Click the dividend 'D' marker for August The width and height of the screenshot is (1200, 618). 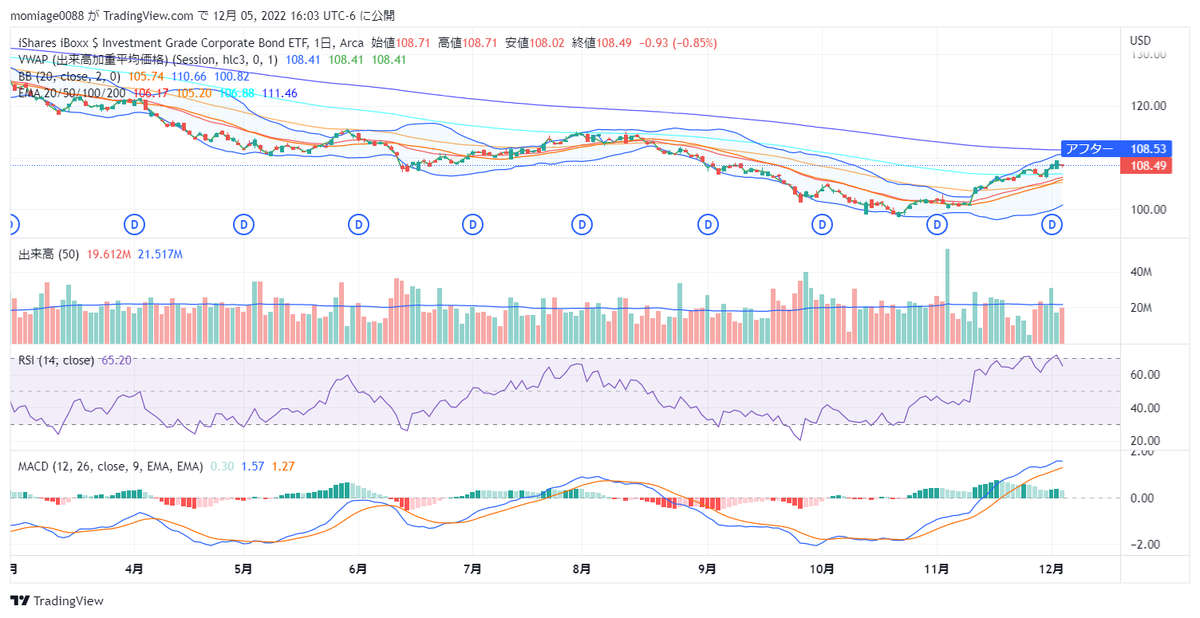[x=581, y=224]
